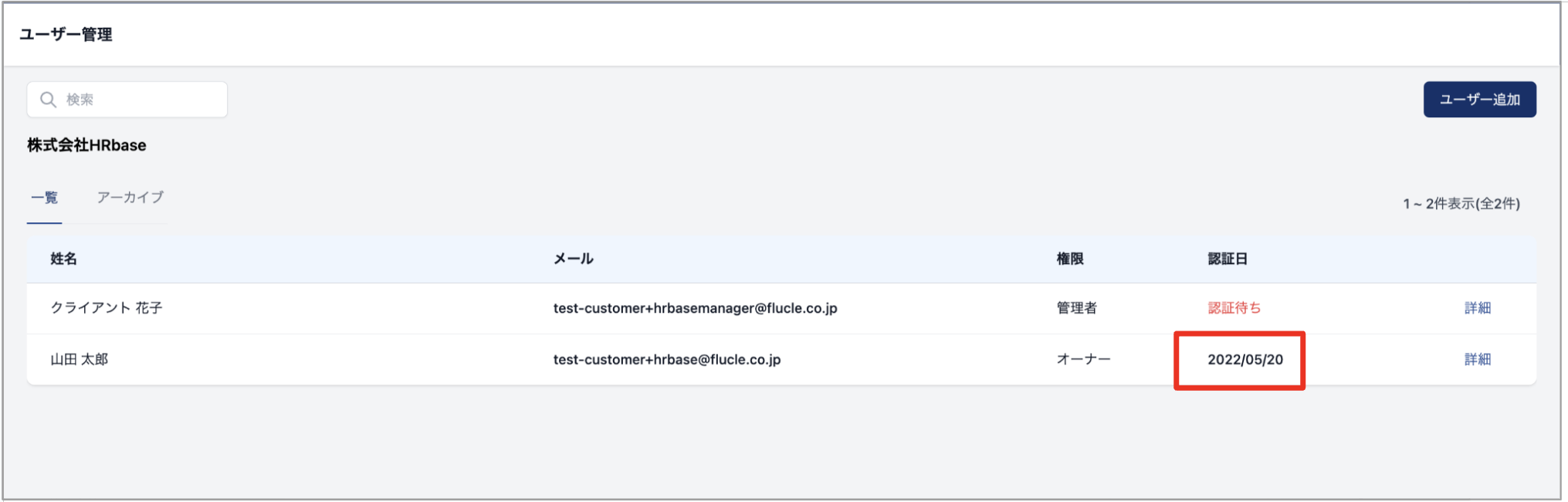The image size is (1568, 502).
Task: Click the date 2022/05/20
Action: (x=1245, y=360)
